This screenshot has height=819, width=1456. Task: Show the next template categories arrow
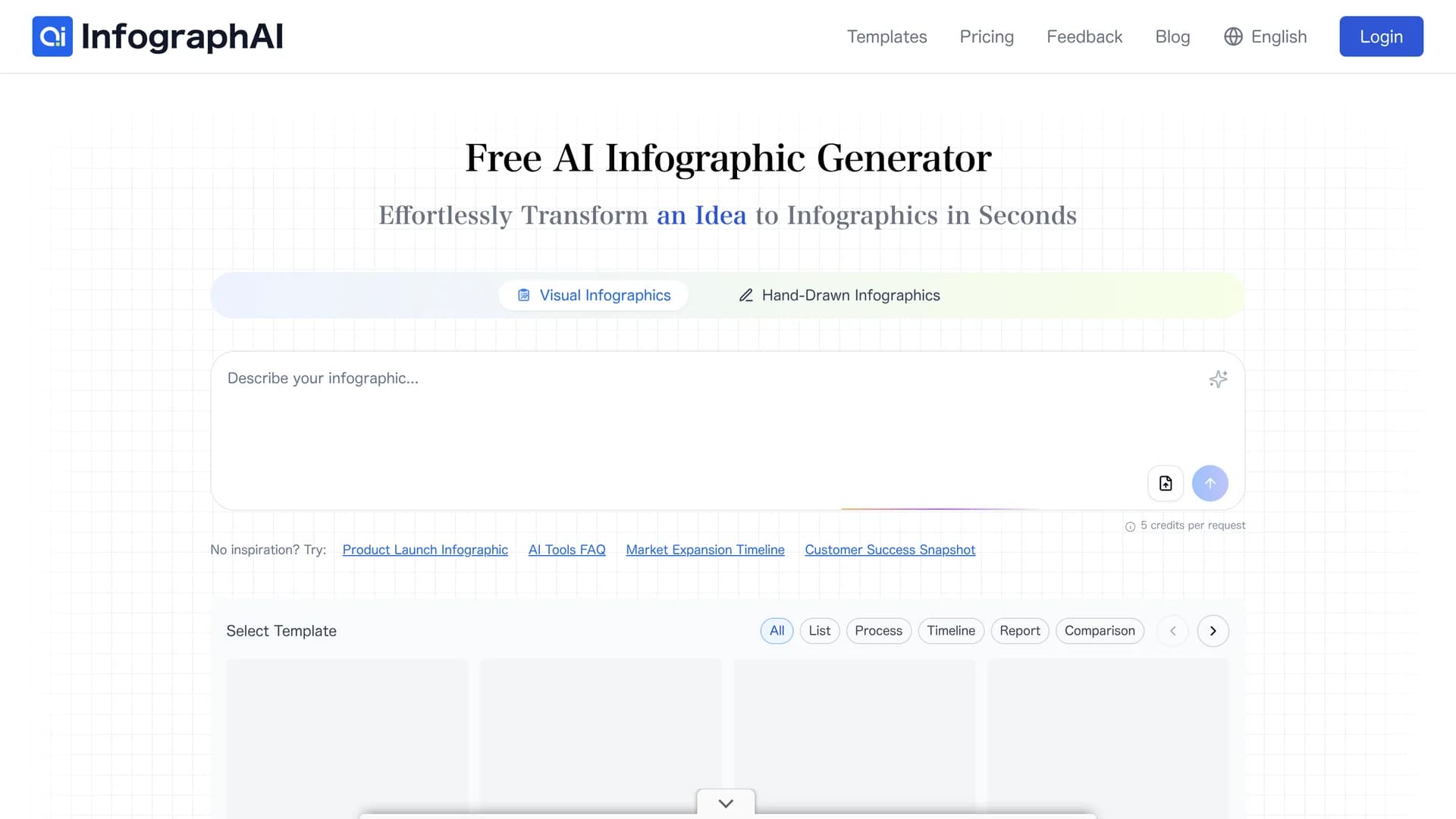(1213, 631)
